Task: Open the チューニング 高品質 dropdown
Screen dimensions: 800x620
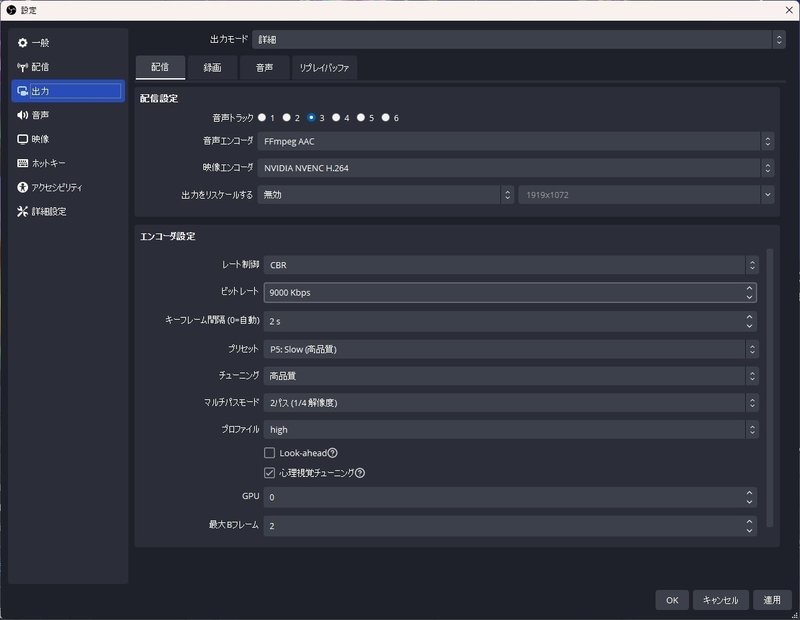Action: 511,376
